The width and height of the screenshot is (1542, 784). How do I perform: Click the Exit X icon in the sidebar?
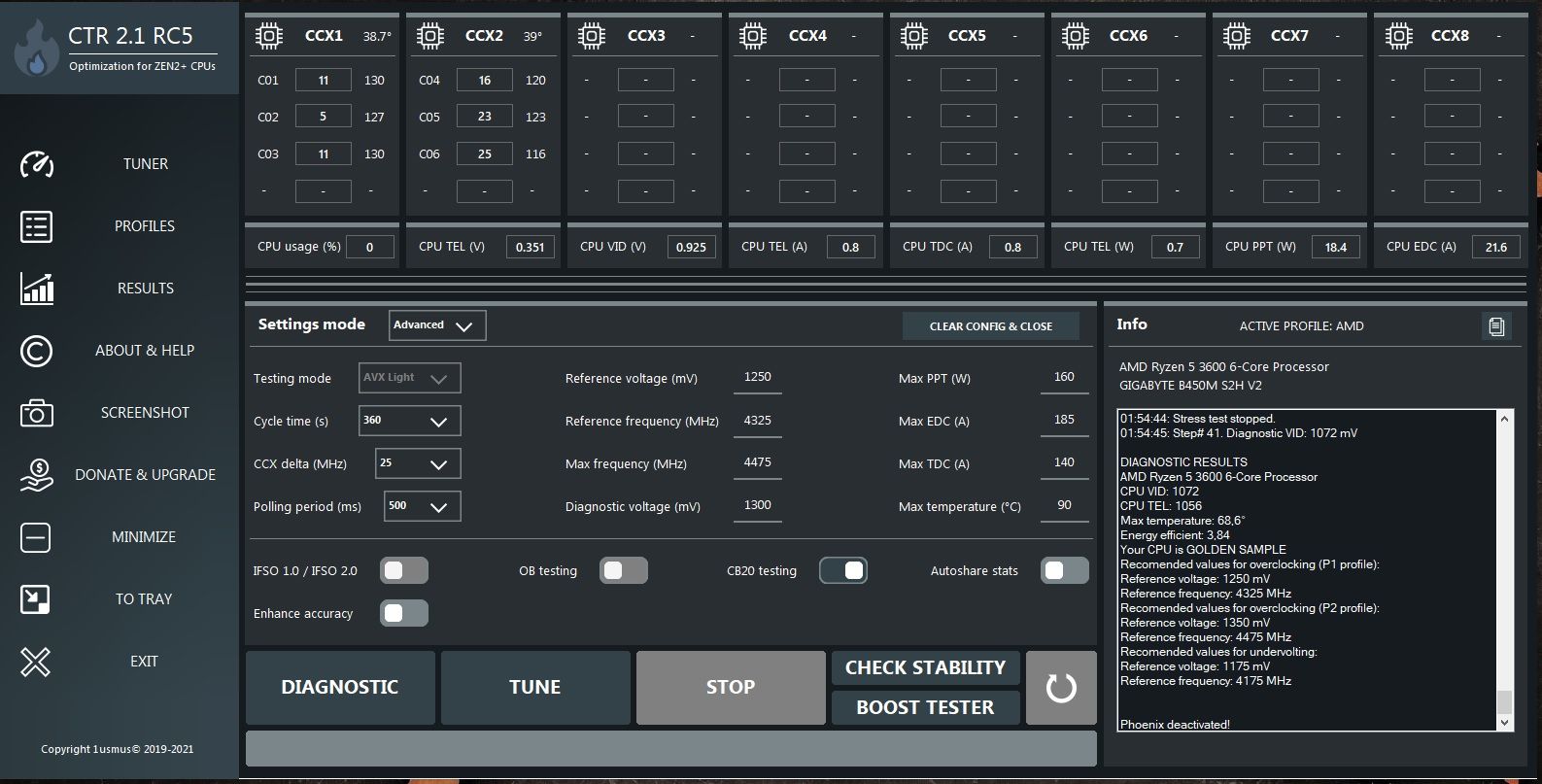[36, 662]
